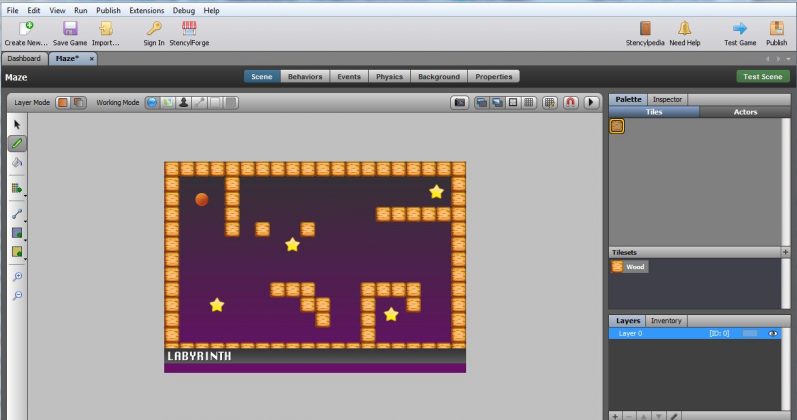The height and width of the screenshot is (420, 797).
Task: Select the blue globe Working Mode
Action: click(x=152, y=103)
